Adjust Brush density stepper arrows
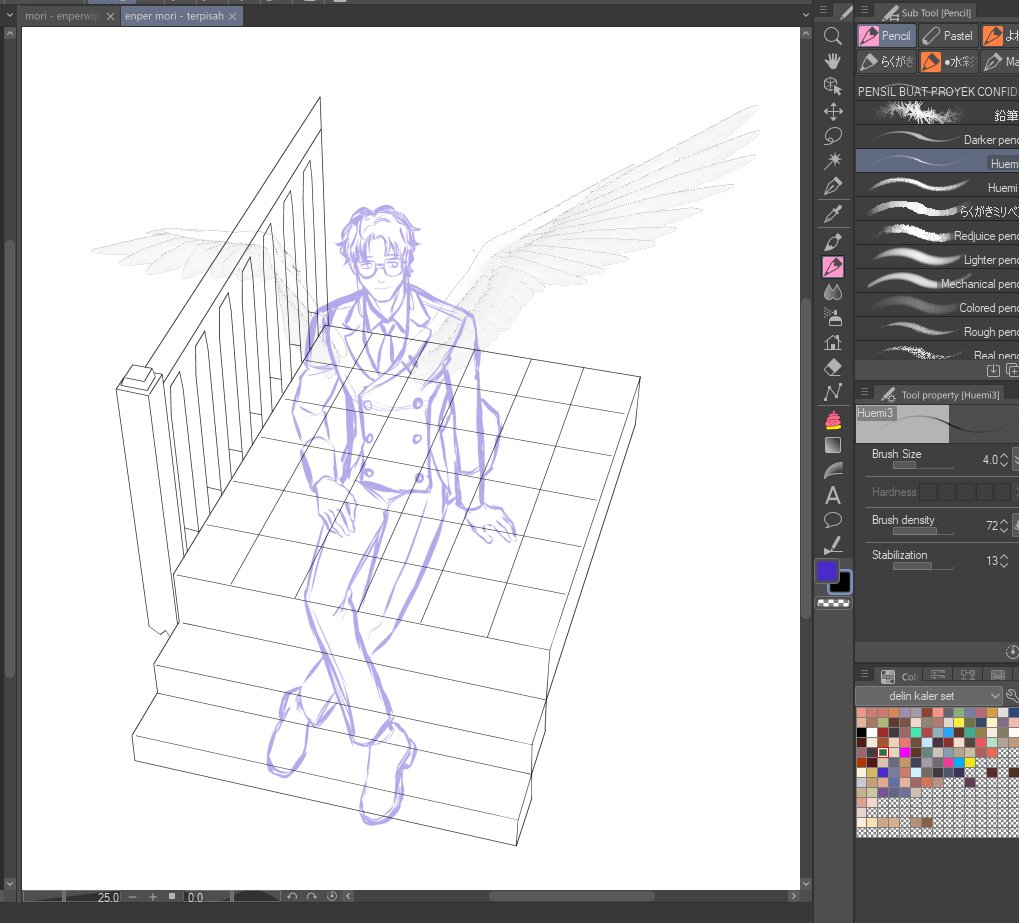1019x923 pixels. pos(1004,525)
